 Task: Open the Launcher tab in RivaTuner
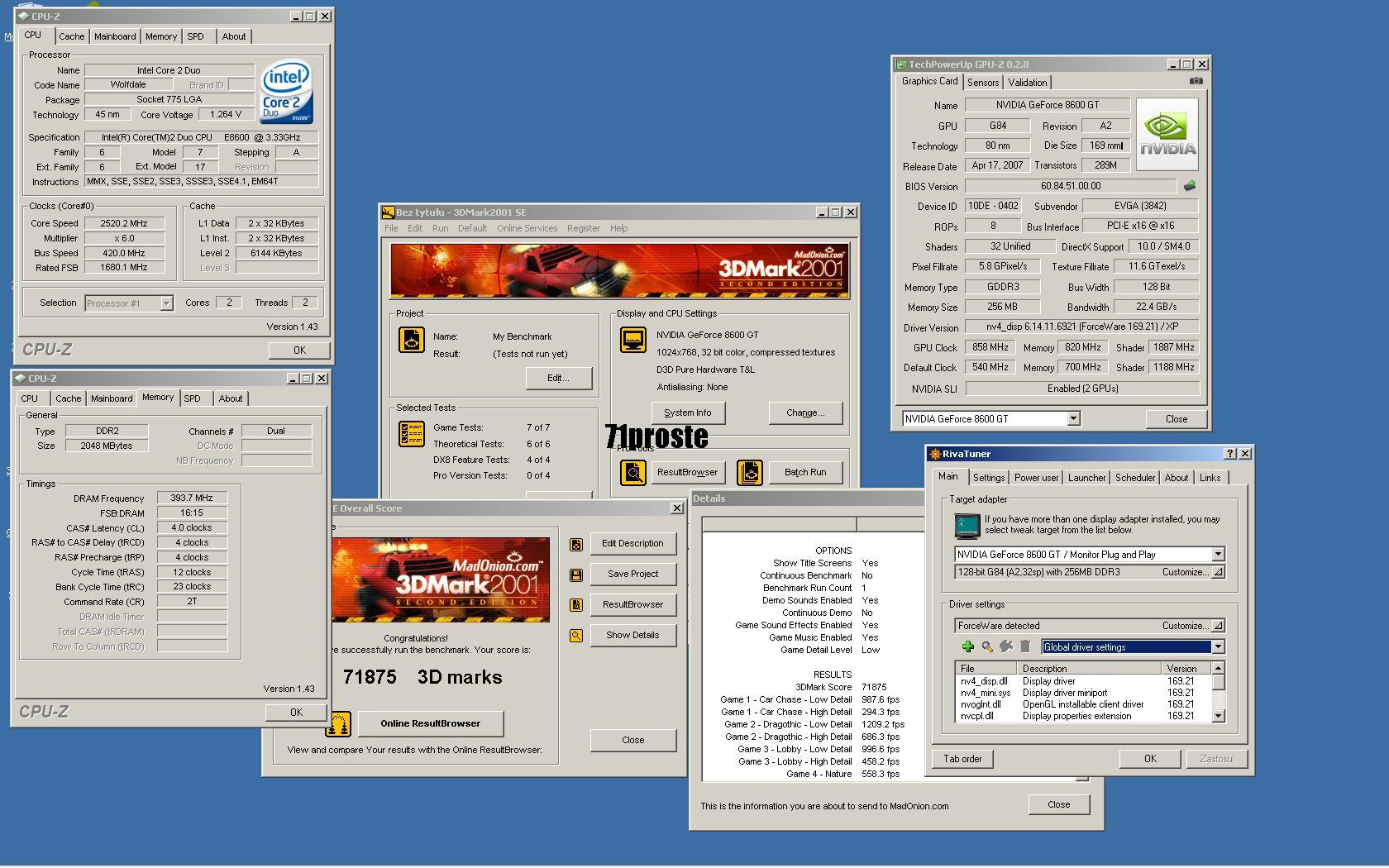1086,478
